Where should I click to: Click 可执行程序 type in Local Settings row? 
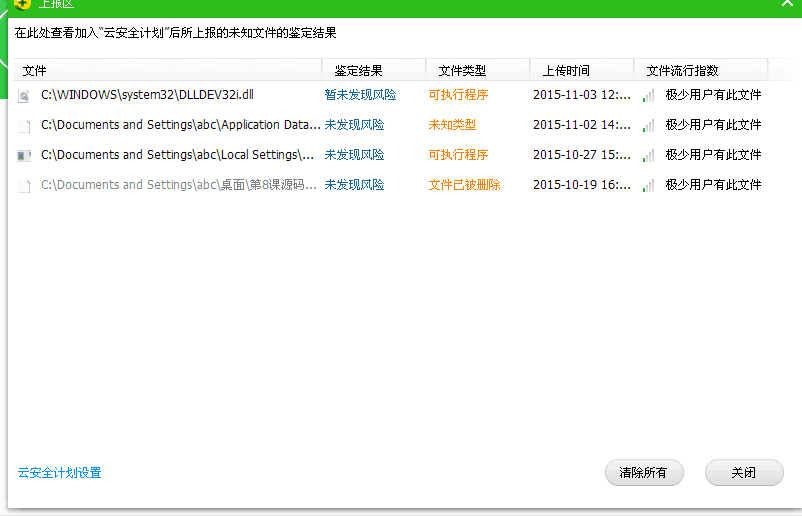(x=458, y=154)
